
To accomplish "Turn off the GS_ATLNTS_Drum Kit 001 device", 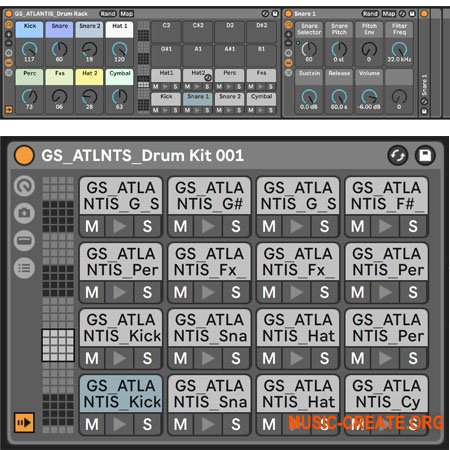I will click(x=24, y=156).
